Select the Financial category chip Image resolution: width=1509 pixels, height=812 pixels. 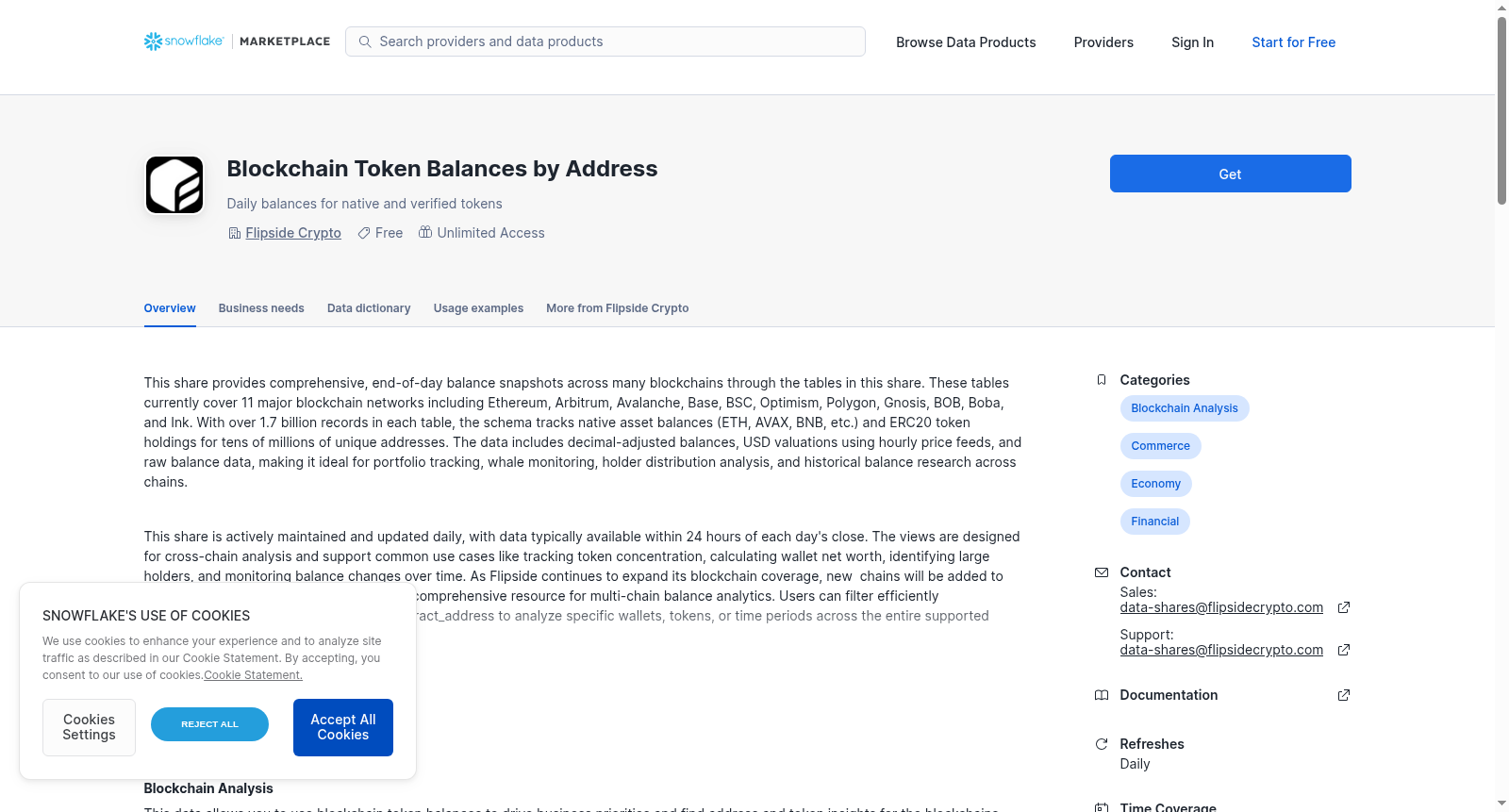1155,522
